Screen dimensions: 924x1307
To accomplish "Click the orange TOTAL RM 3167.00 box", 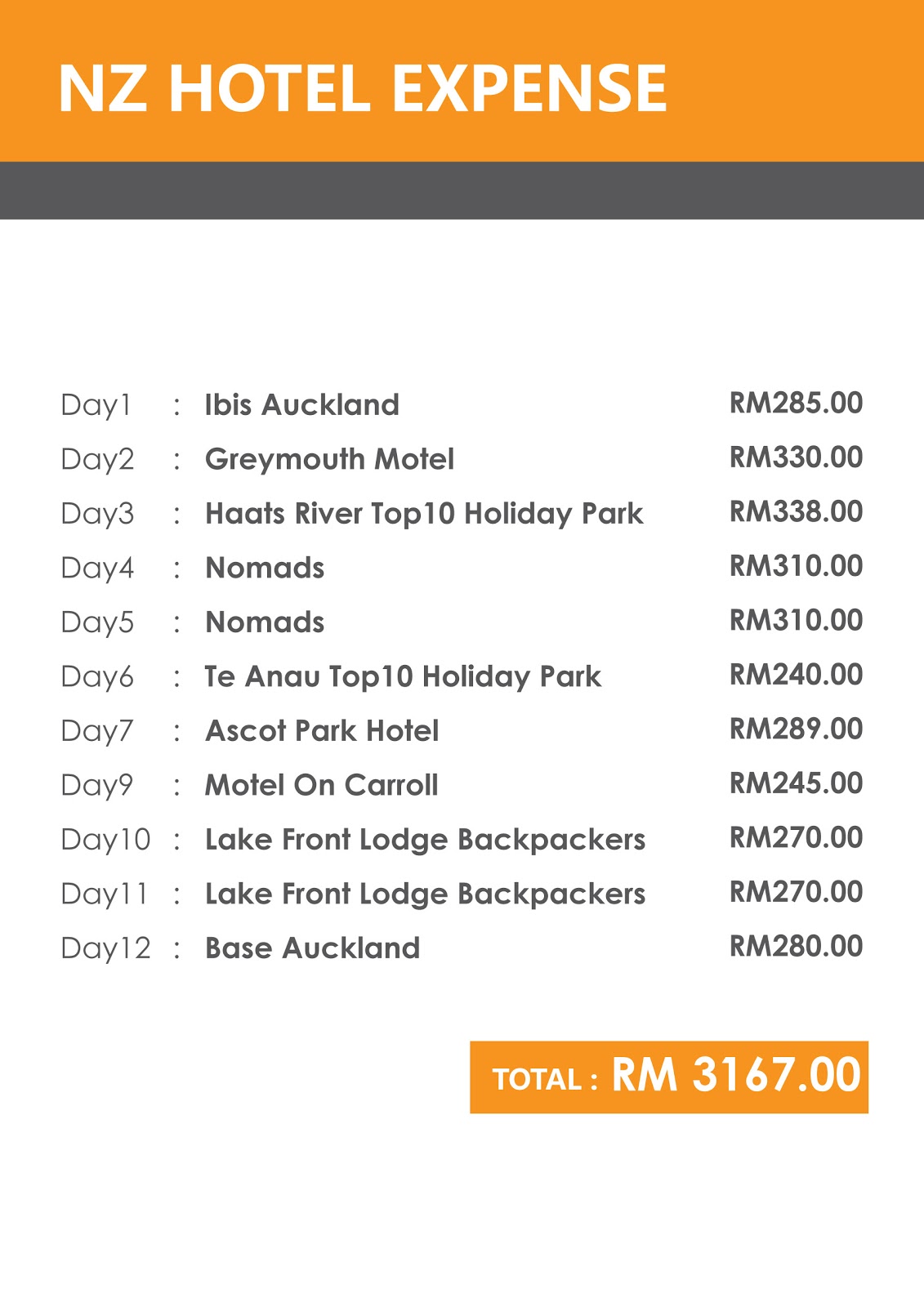I will click(669, 1077).
